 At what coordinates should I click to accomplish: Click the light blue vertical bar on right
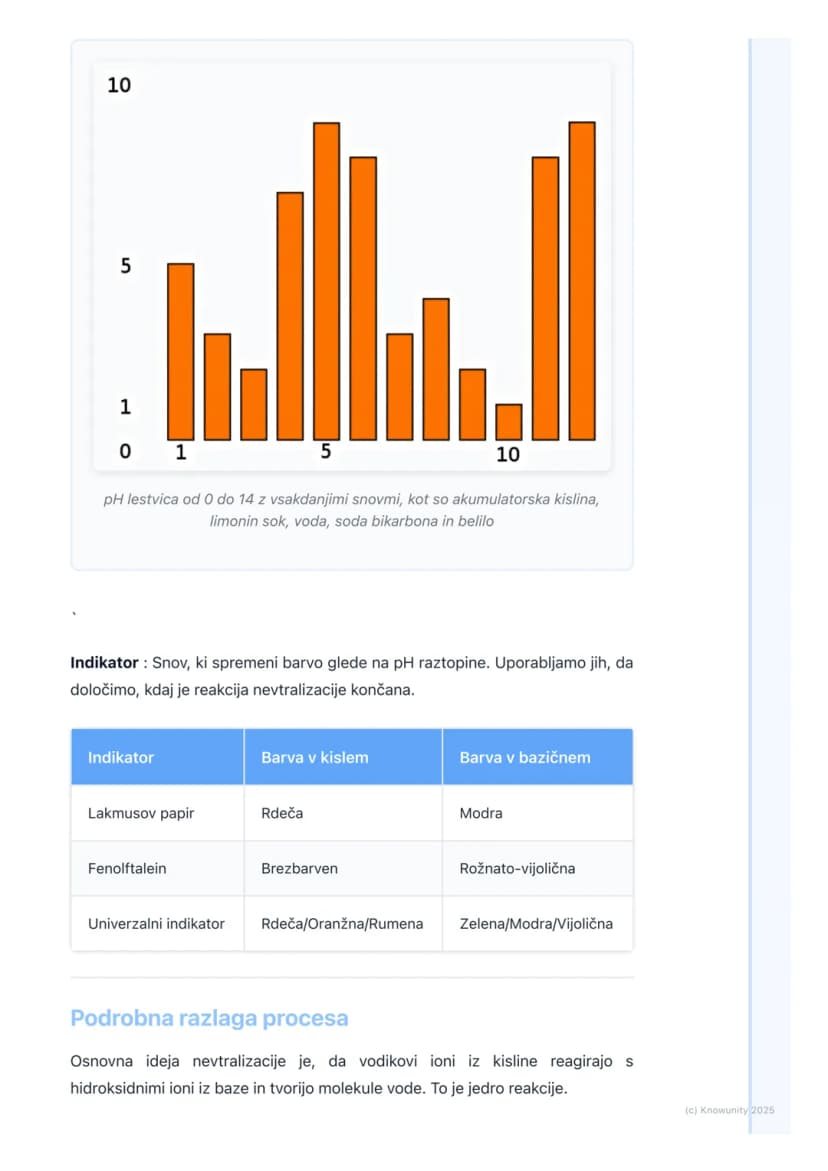[769, 586]
